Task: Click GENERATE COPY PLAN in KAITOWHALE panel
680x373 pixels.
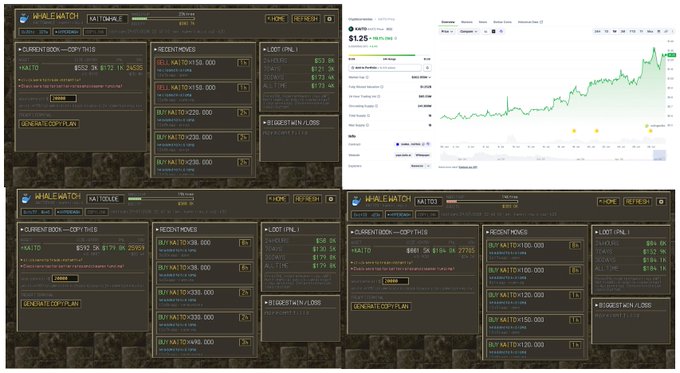Action: (49, 124)
